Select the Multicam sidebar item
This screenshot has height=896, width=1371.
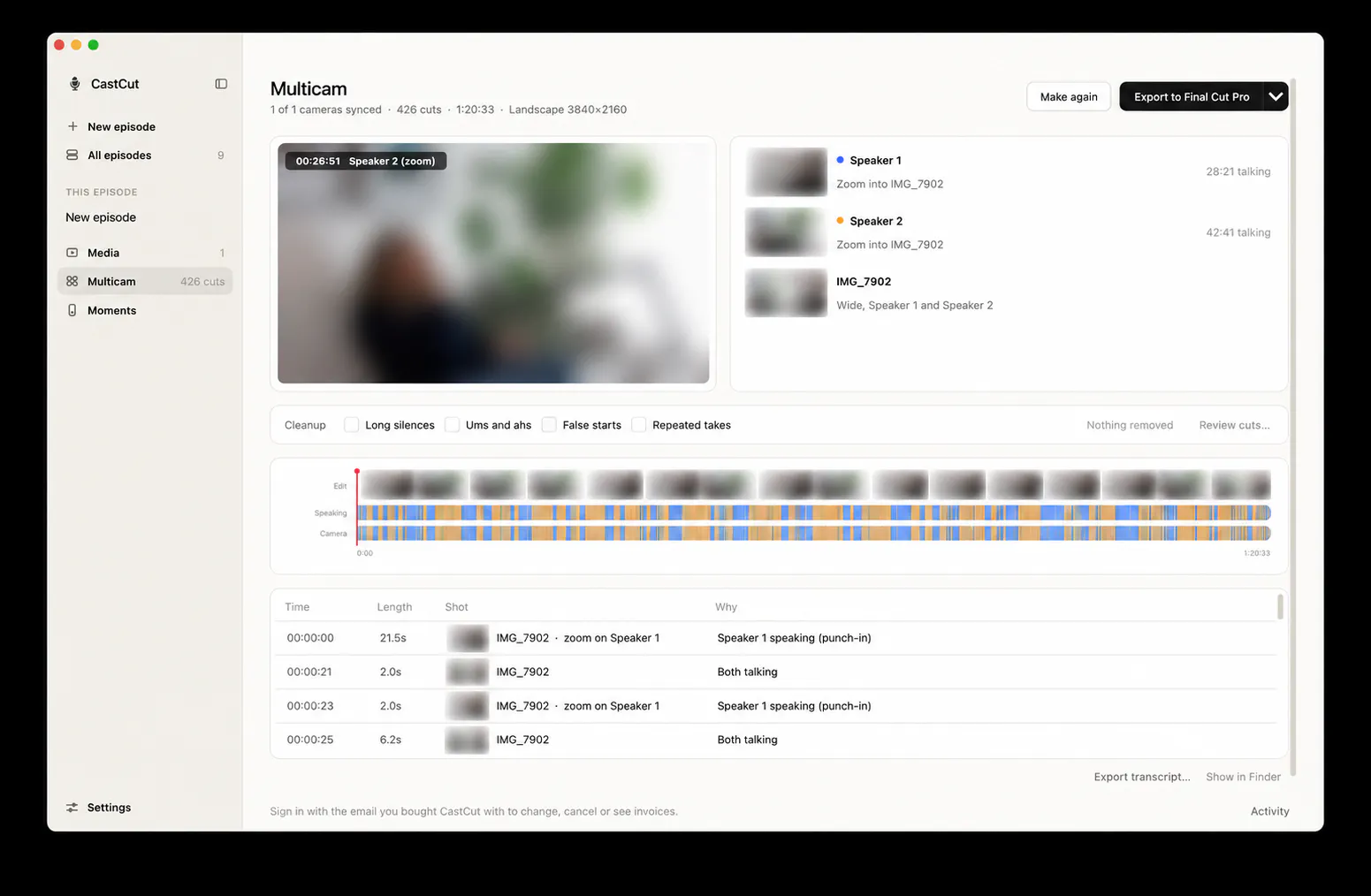pos(145,281)
